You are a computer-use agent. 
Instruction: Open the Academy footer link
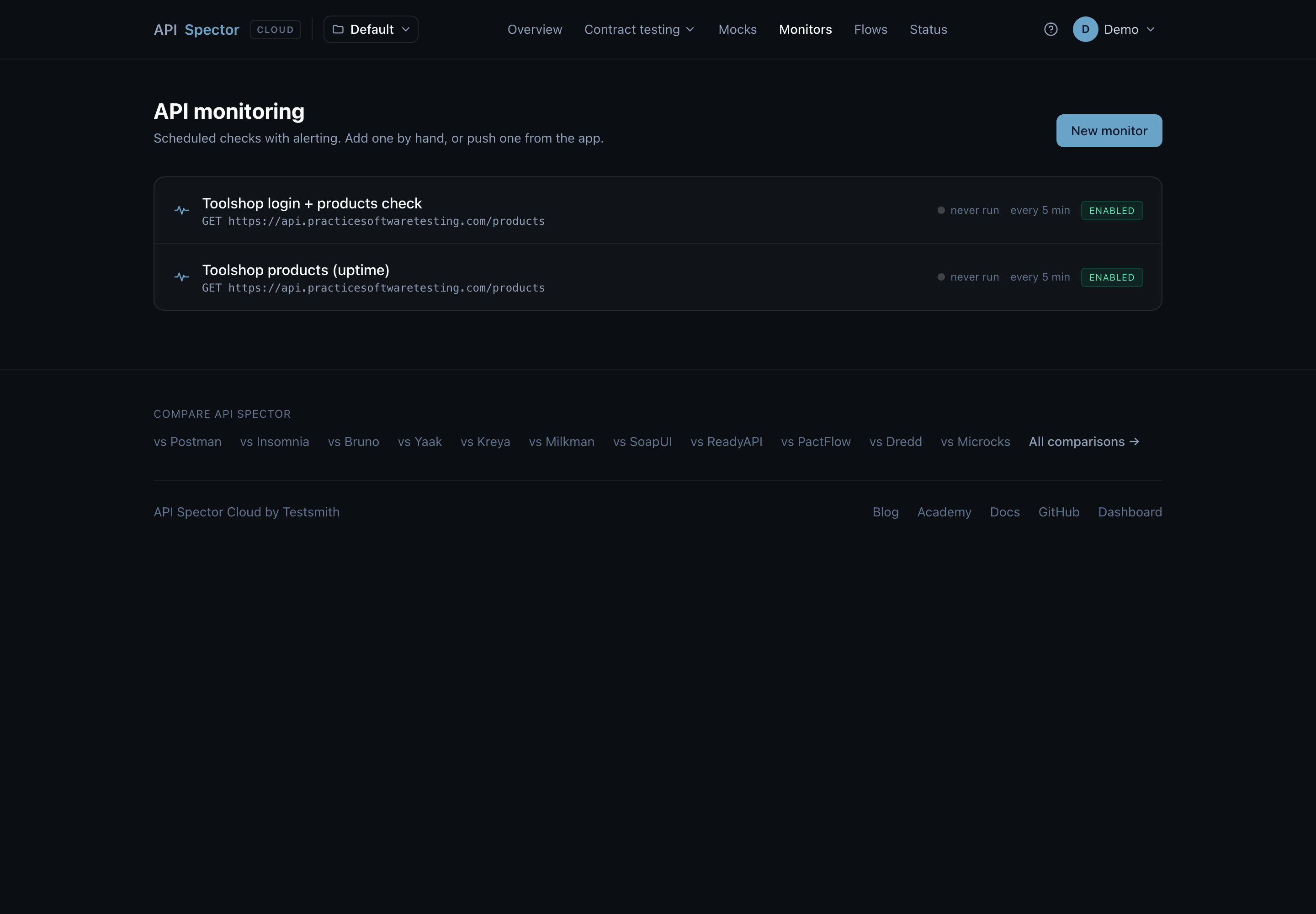coord(944,512)
